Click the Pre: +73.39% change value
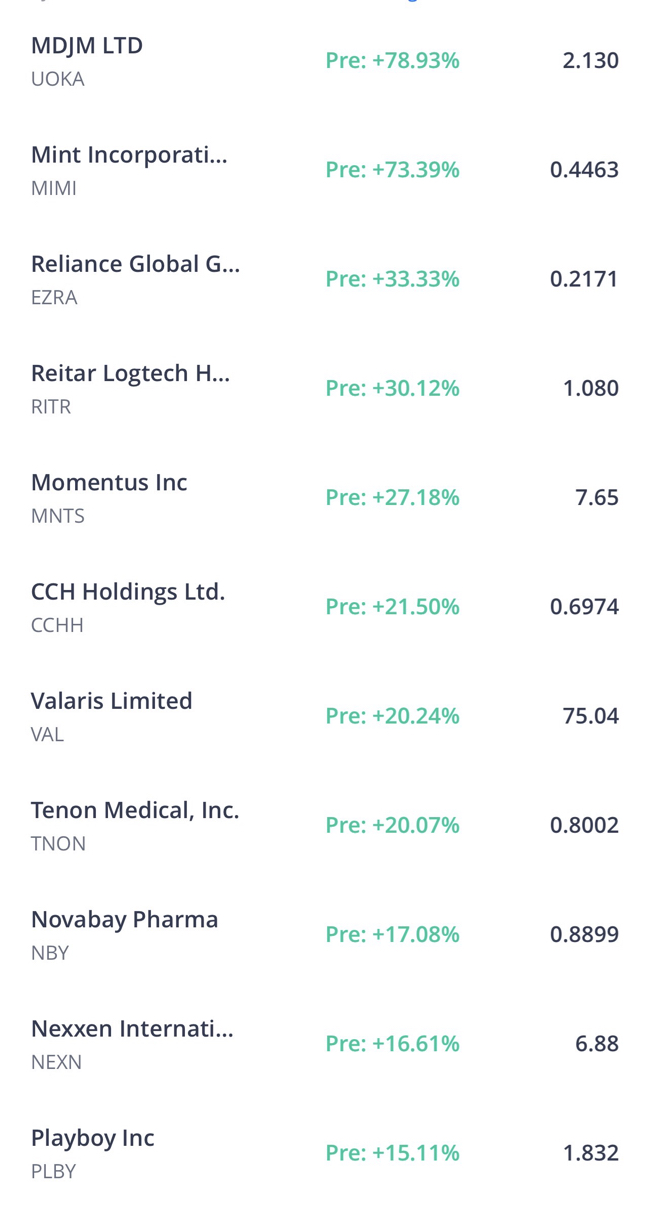The height and width of the screenshot is (1226, 650). [x=392, y=170]
